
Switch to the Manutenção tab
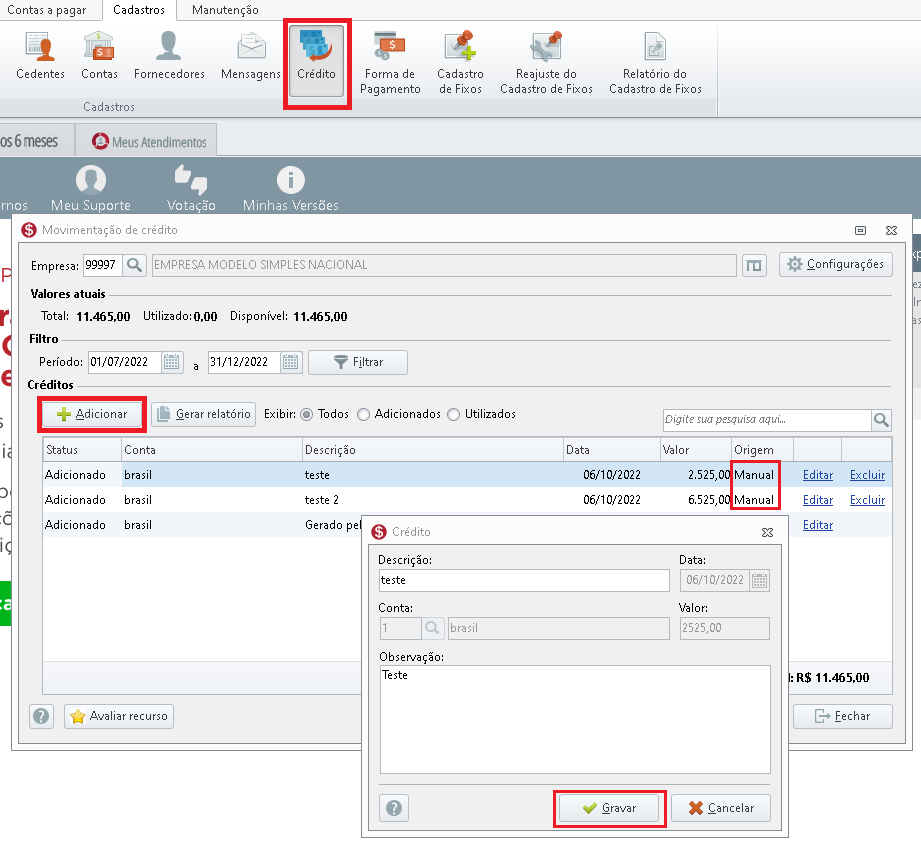click(x=225, y=10)
